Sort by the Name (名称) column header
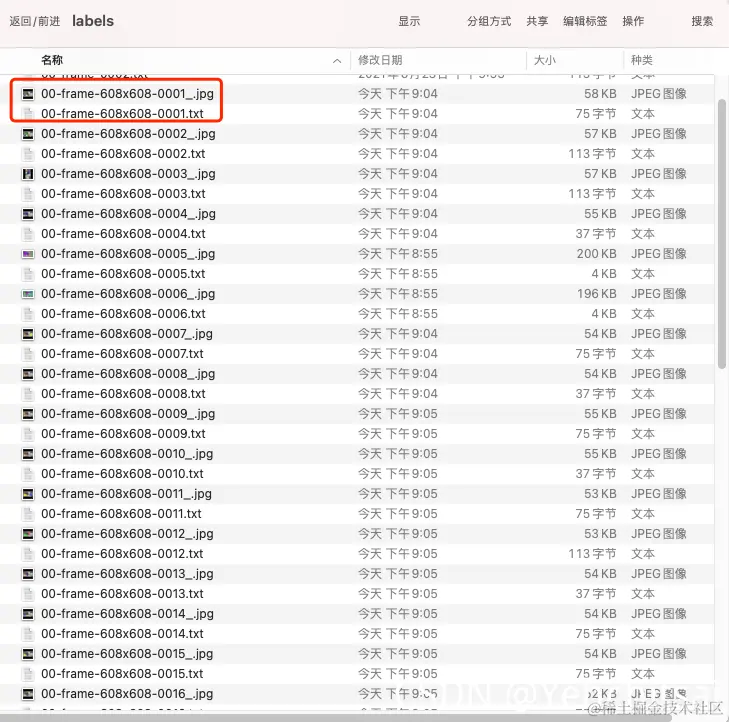This screenshot has width=729, height=722. point(52,60)
